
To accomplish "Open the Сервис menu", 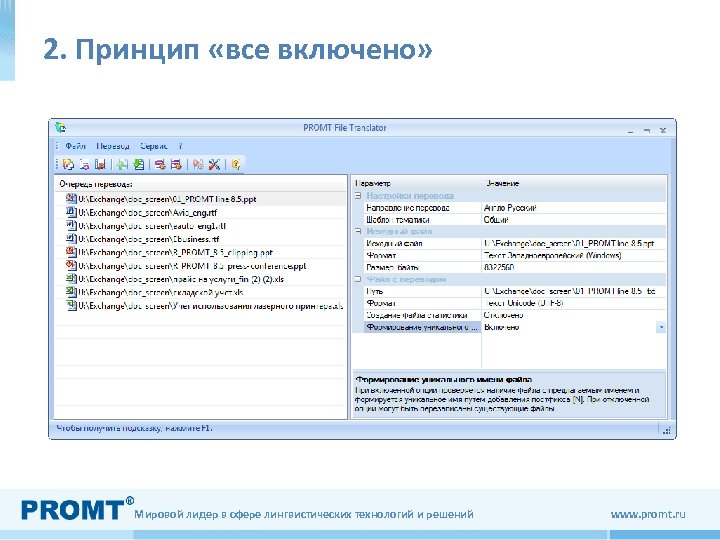I will click(154, 146).
